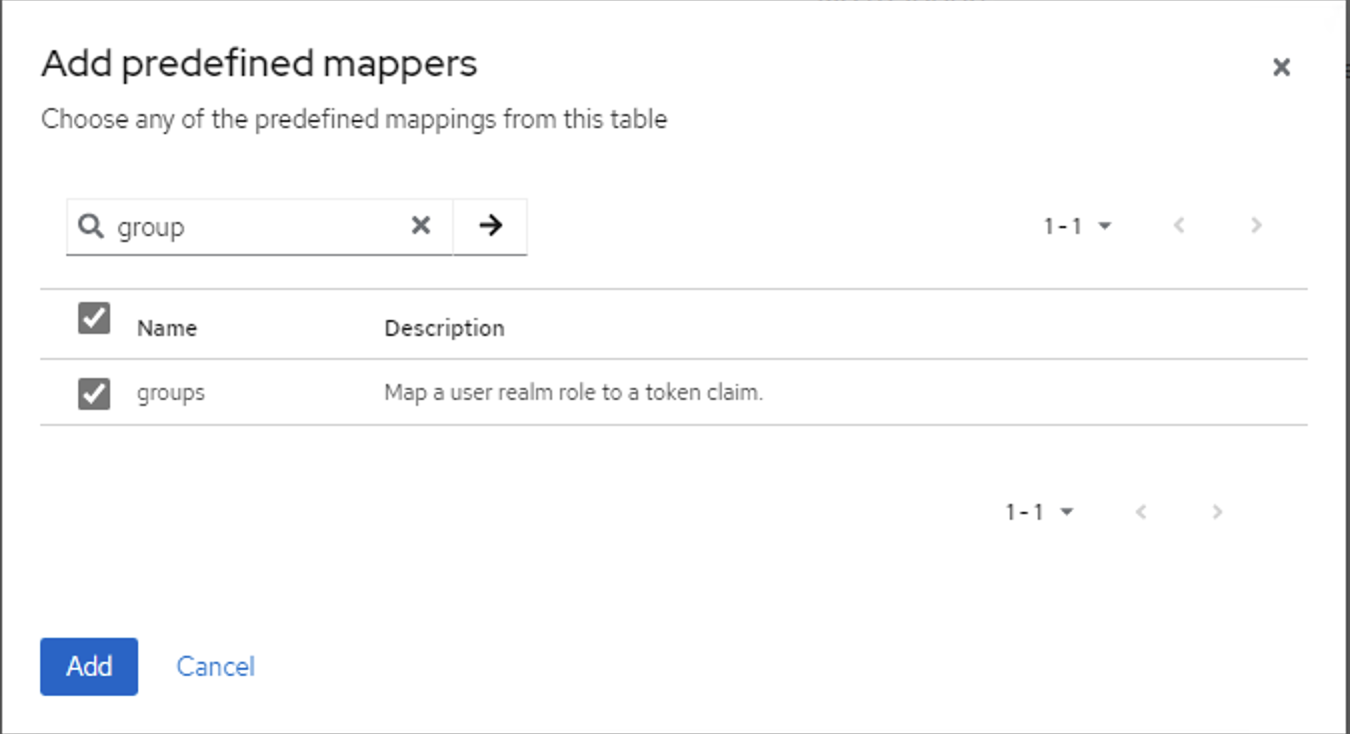Viewport: 1350px width, 734px height.
Task: Open the top 1-1 per-page dropdown
Action: 1078,227
